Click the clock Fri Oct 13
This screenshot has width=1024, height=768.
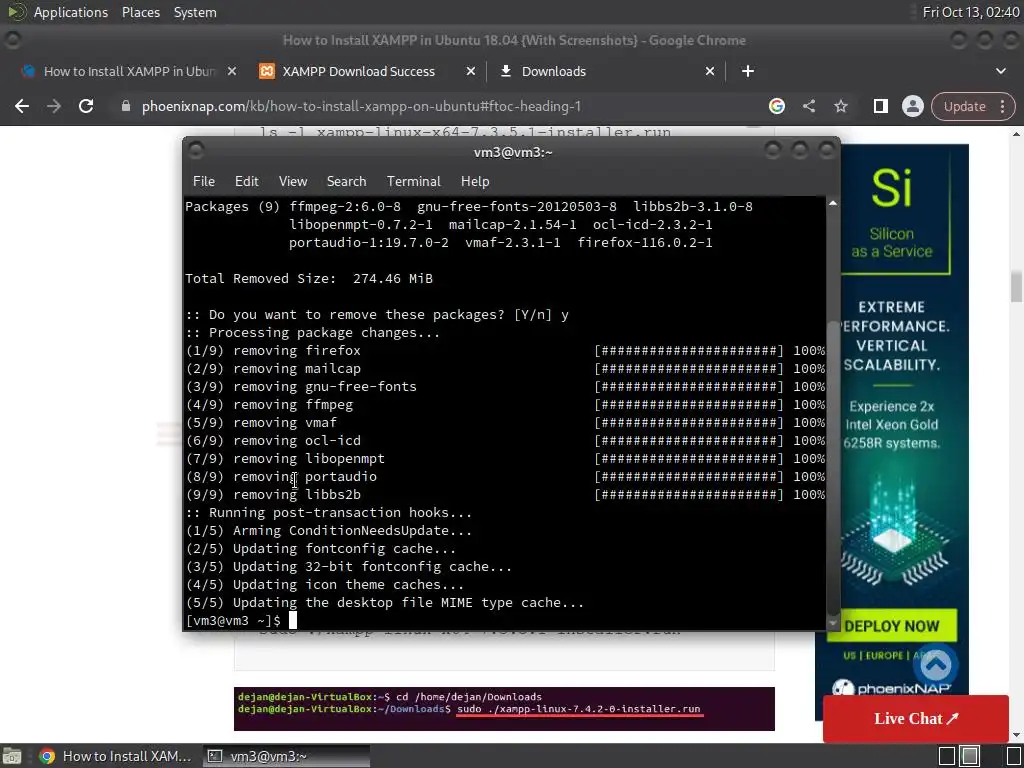click(971, 12)
